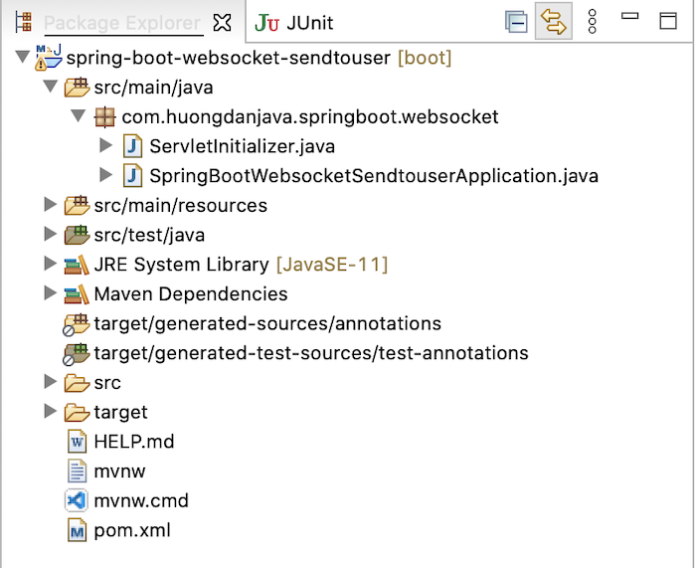Collapse the src/main/java source folder
This screenshot has width=696, height=568.
(51, 87)
